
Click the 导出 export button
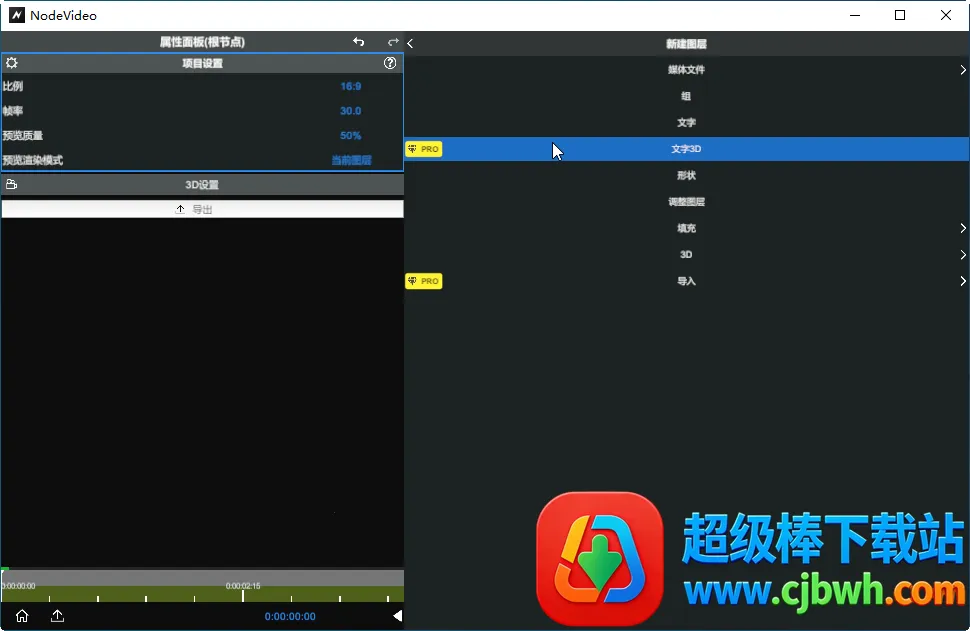pyautogui.click(x=202, y=209)
